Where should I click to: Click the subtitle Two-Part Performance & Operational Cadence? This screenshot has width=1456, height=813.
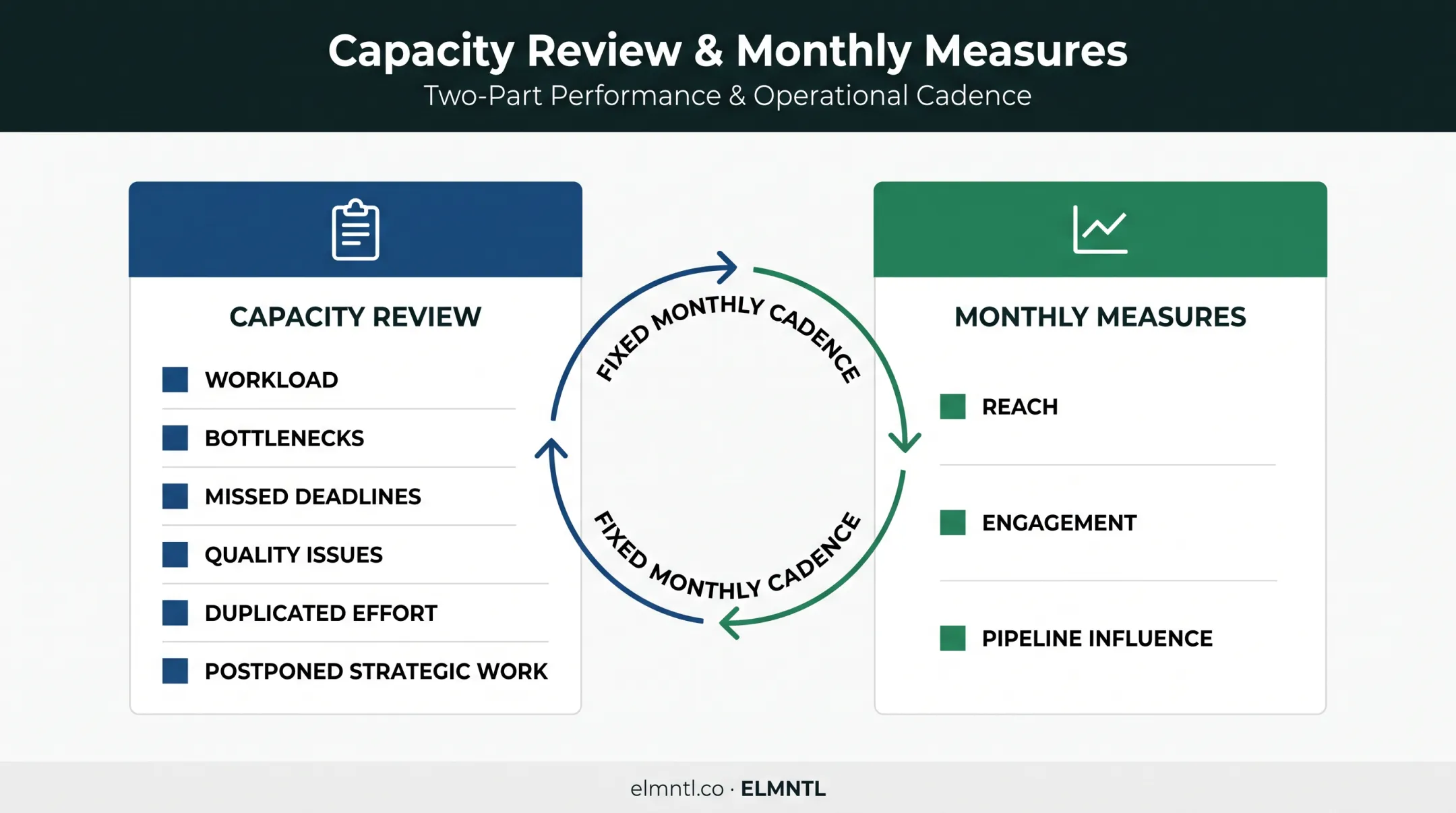727,96
